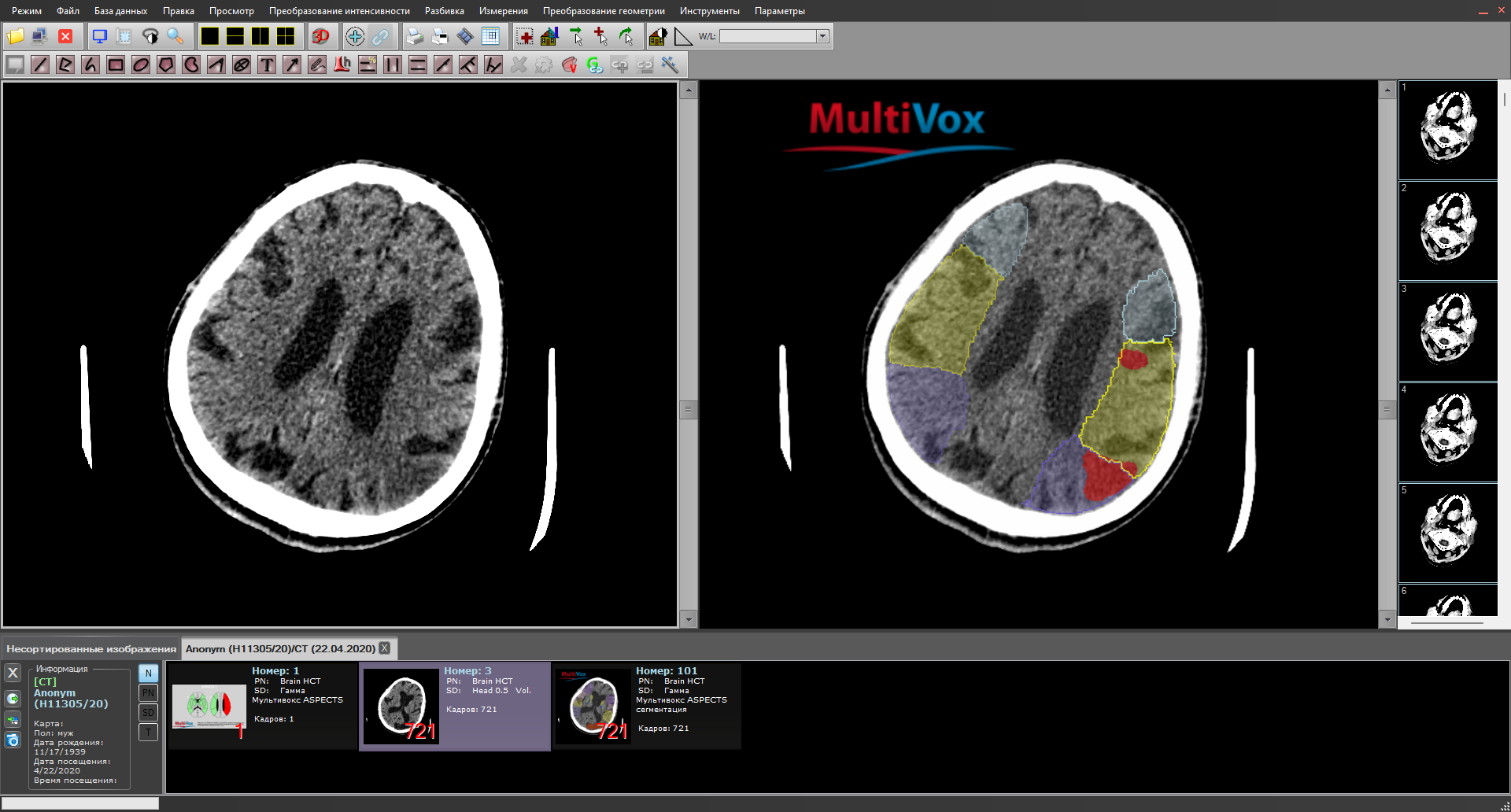Switch to Несортированные изображения tab
The image size is (1511, 812).
pyautogui.click(x=91, y=649)
